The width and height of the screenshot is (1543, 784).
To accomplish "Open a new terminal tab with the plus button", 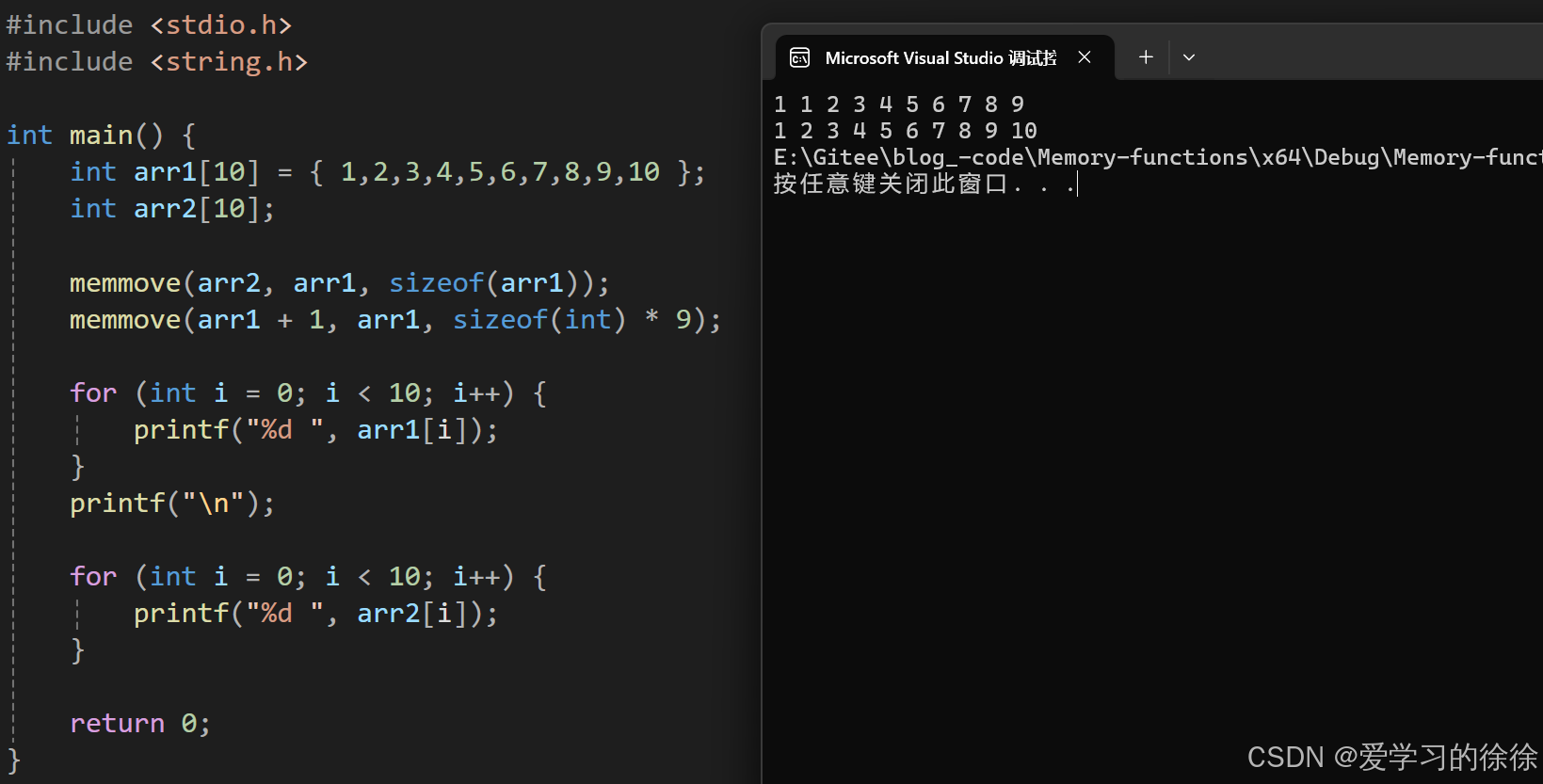I will 1146,57.
